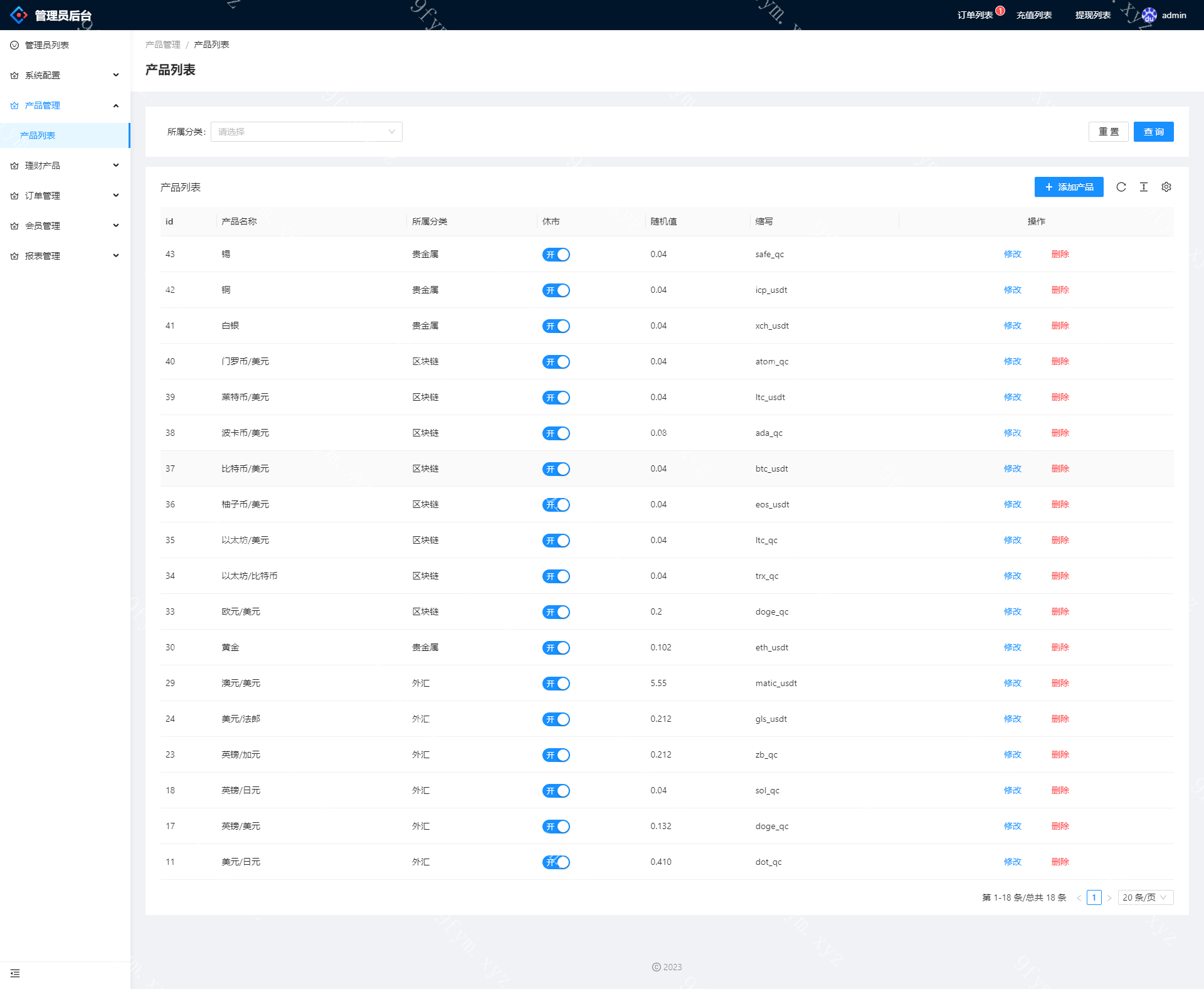Image resolution: width=1204 pixels, height=989 pixels.
Task: Toggle the 休市 switch for 美元/日元
Action: click(x=556, y=862)
